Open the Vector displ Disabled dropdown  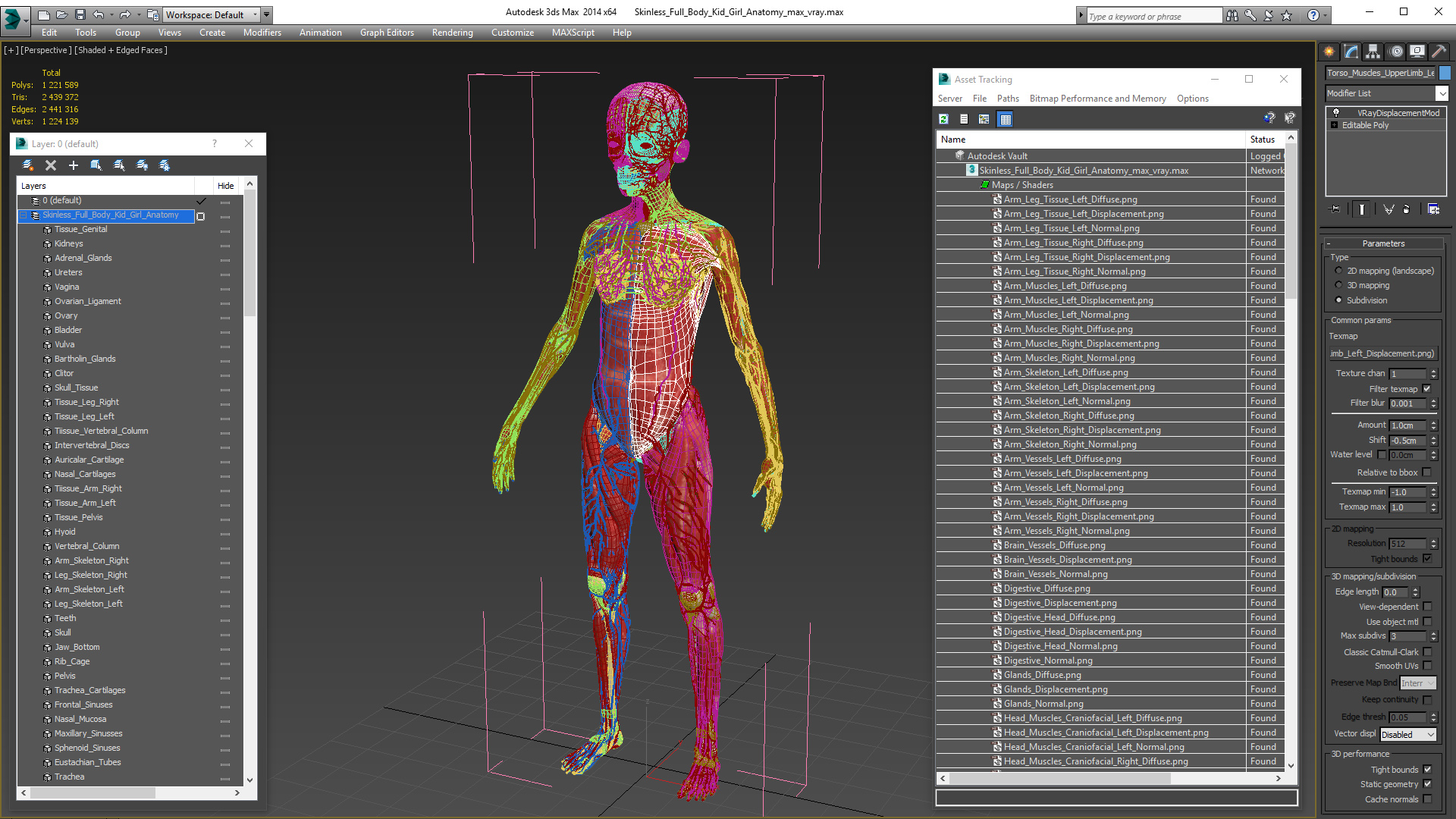(1408, 735)
